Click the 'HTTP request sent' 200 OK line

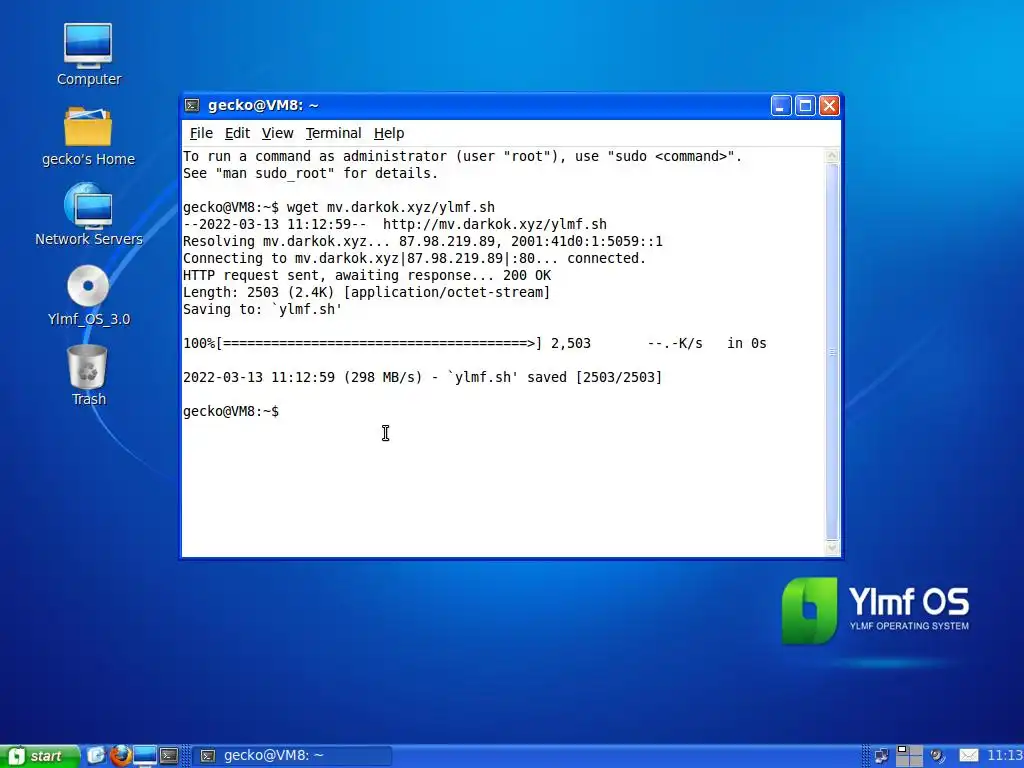click(366, 275)
